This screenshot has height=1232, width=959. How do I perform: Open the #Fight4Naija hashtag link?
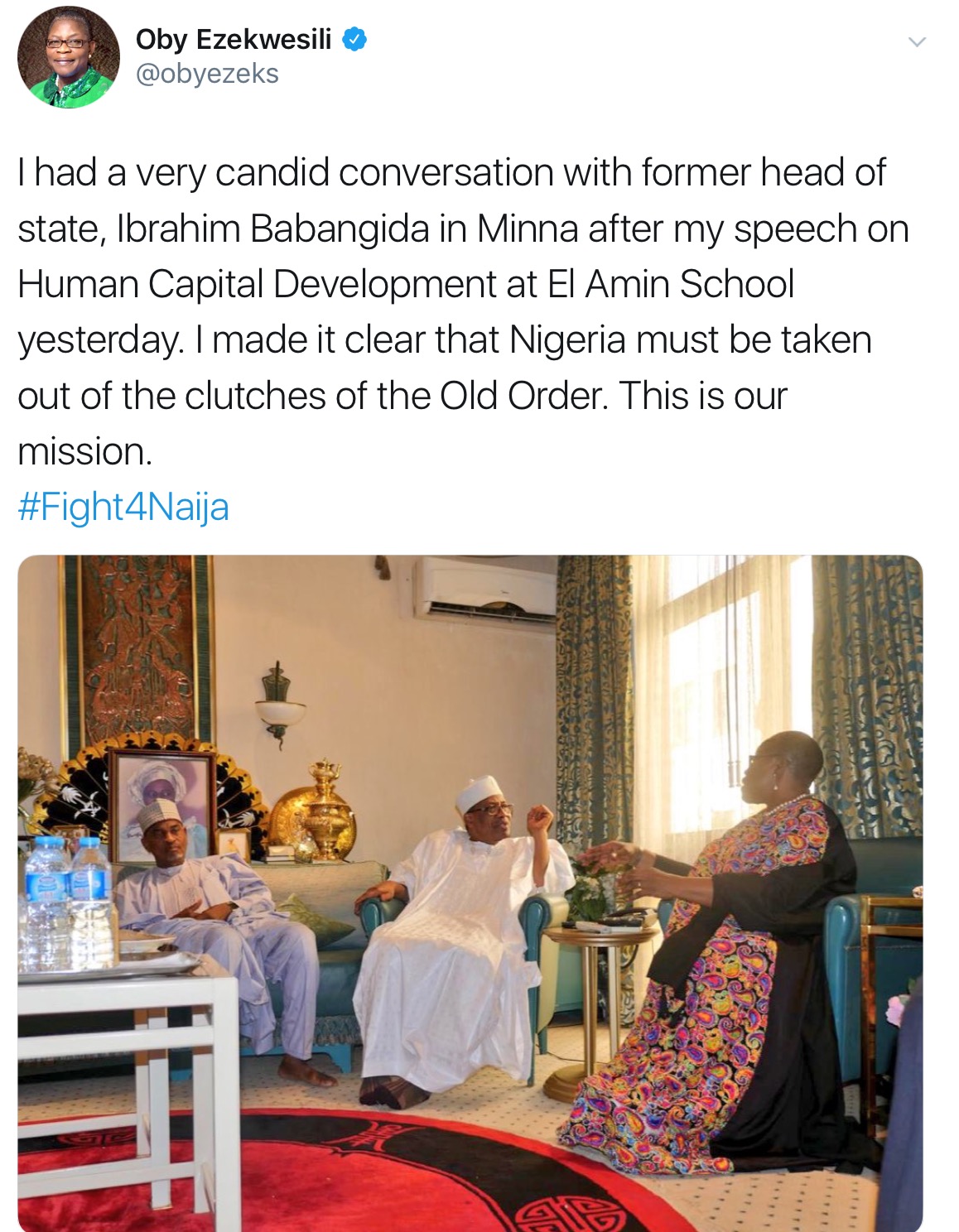click(x=123, y=507)
